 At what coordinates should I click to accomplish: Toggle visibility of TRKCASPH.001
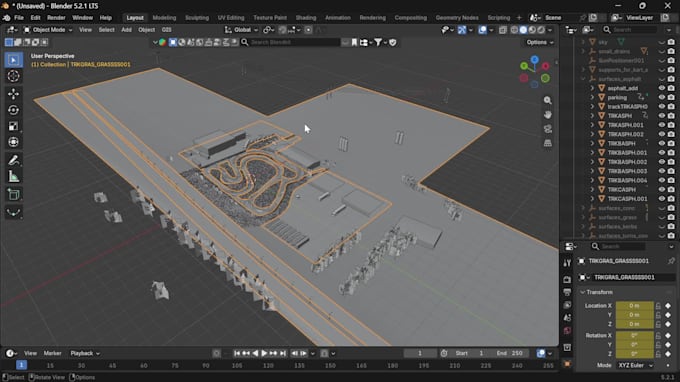(662, 199)
